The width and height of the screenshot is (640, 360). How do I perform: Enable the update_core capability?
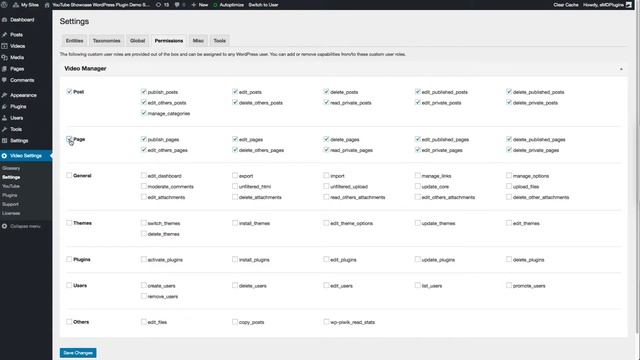pos(418,186)
